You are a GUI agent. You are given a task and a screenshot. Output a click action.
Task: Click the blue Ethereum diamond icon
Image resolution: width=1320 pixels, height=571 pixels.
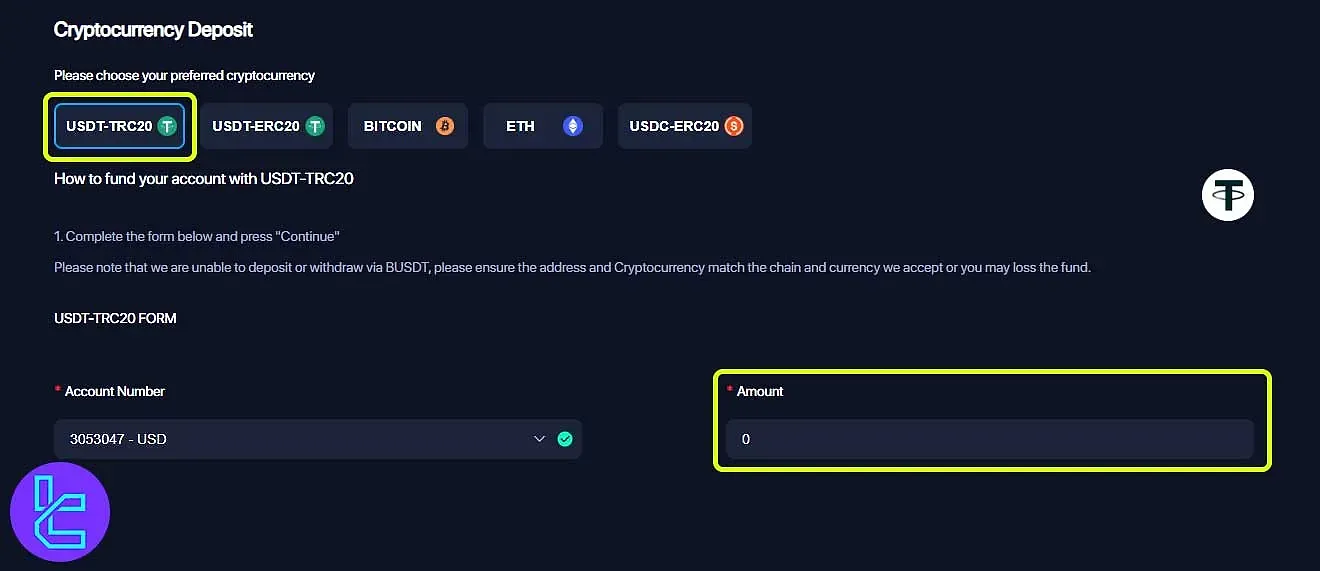pos(572,126)
